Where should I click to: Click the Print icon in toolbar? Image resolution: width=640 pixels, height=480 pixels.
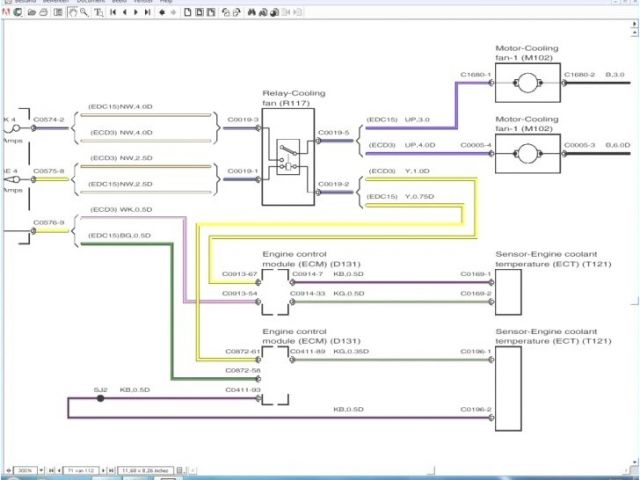43,12
